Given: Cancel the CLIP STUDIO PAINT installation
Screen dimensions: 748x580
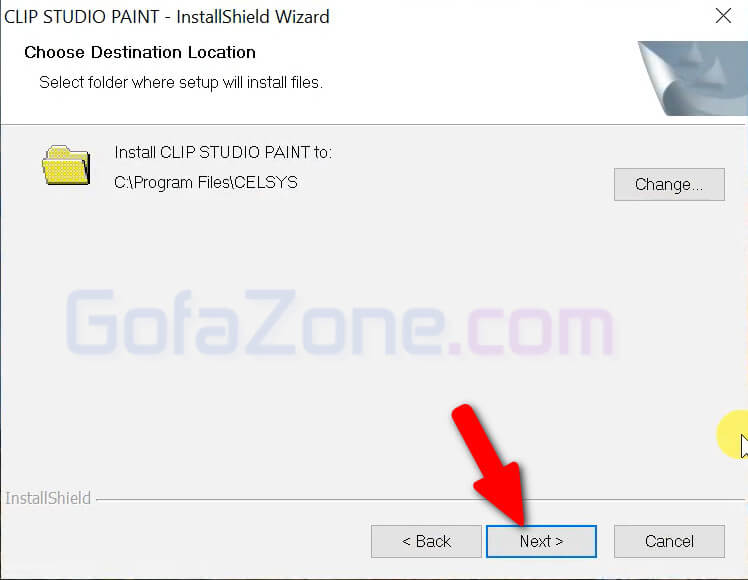Looking at the screenshot, I should point(669,541).
